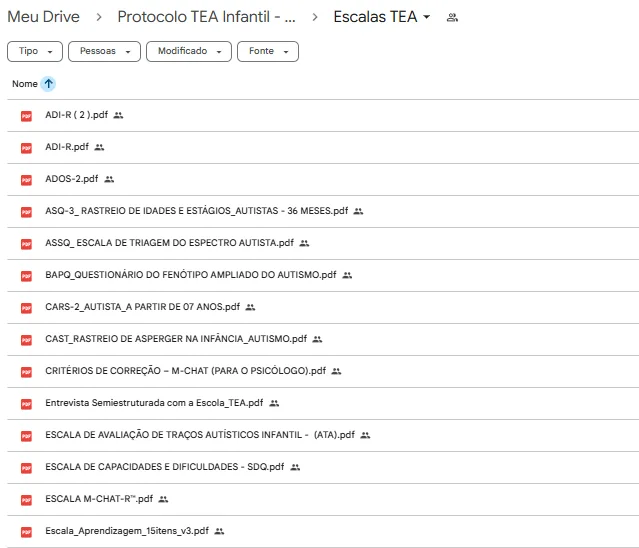
Task: Select ASSQ_ESCALA DE TRIAGEM DO ESPECTRO AUTISTA.pdf
Action: 170,243
